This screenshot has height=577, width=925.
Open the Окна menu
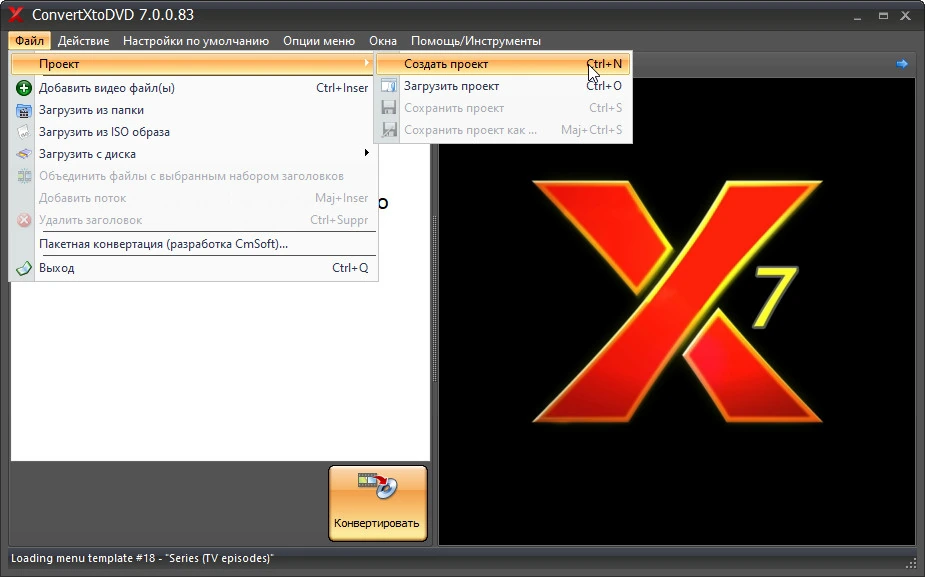click(383, 41)
